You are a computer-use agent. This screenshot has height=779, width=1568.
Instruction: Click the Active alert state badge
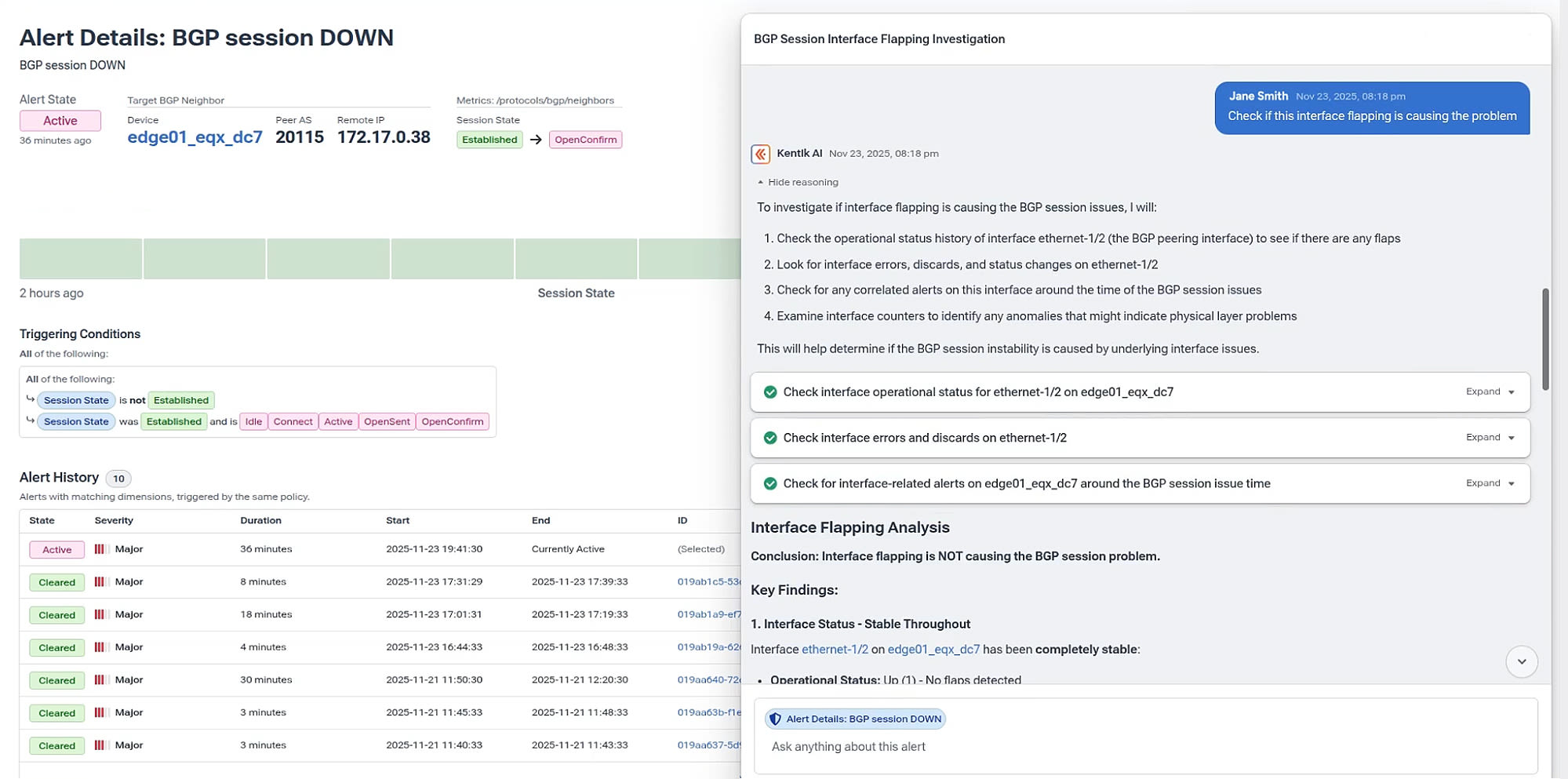[x=60, y=120]
